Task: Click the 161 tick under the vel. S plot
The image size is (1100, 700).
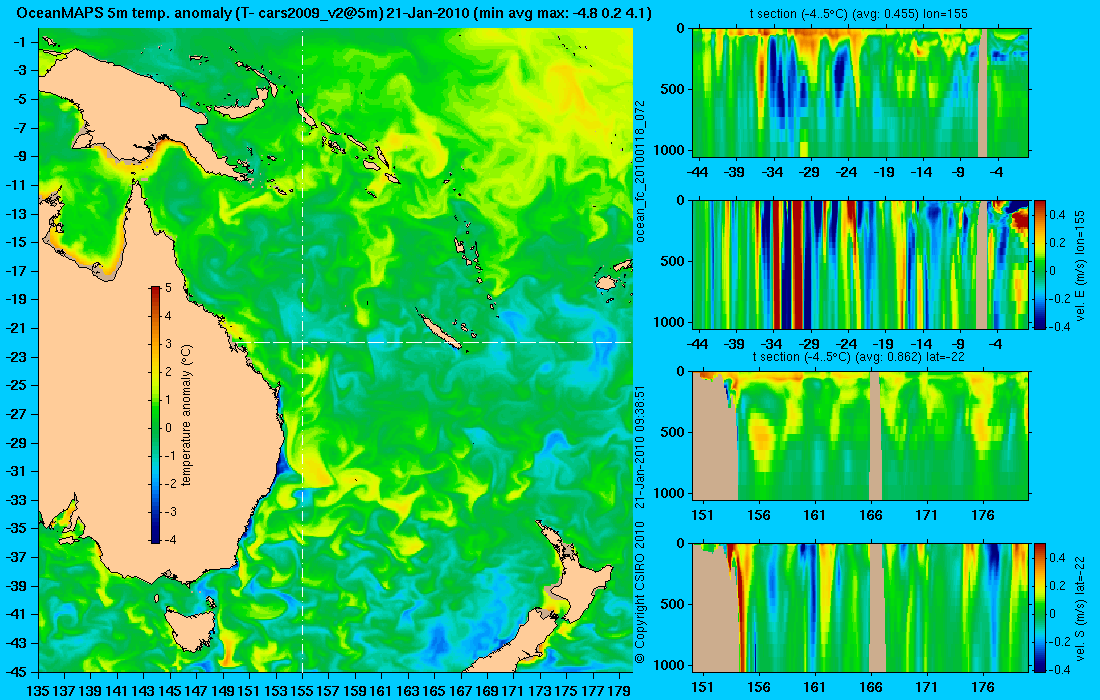Action: click(x=814, y=687)
